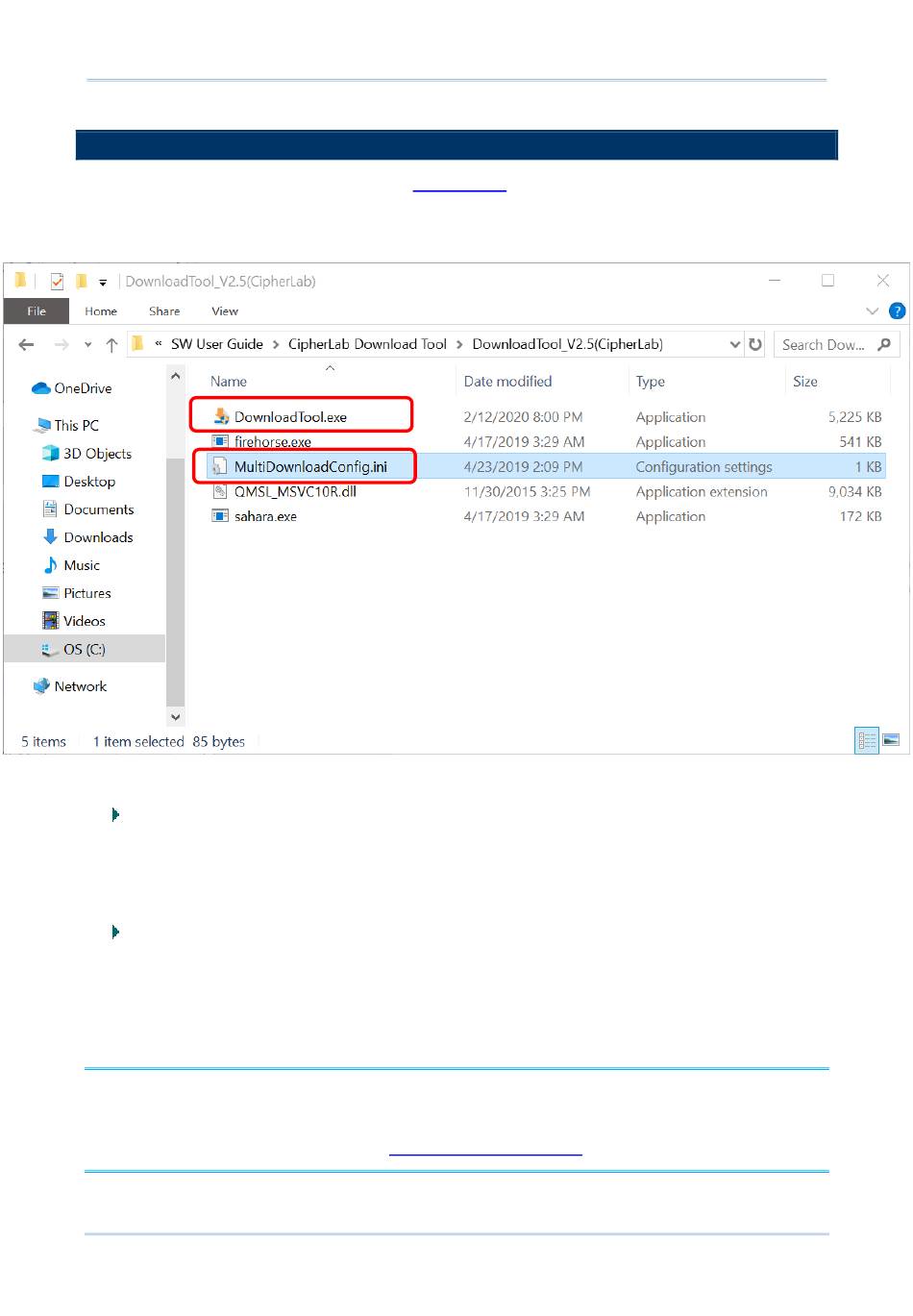Select CipherLab Download Tool breadcrumb

click(367, 344)
